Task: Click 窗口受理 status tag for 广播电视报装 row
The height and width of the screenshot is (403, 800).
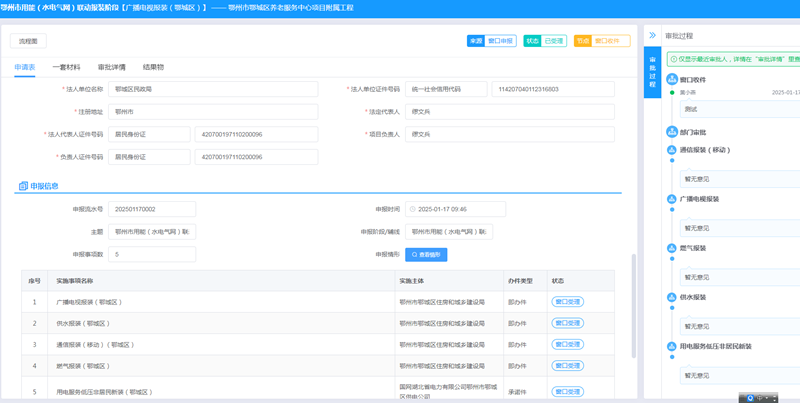Action: 567,302
